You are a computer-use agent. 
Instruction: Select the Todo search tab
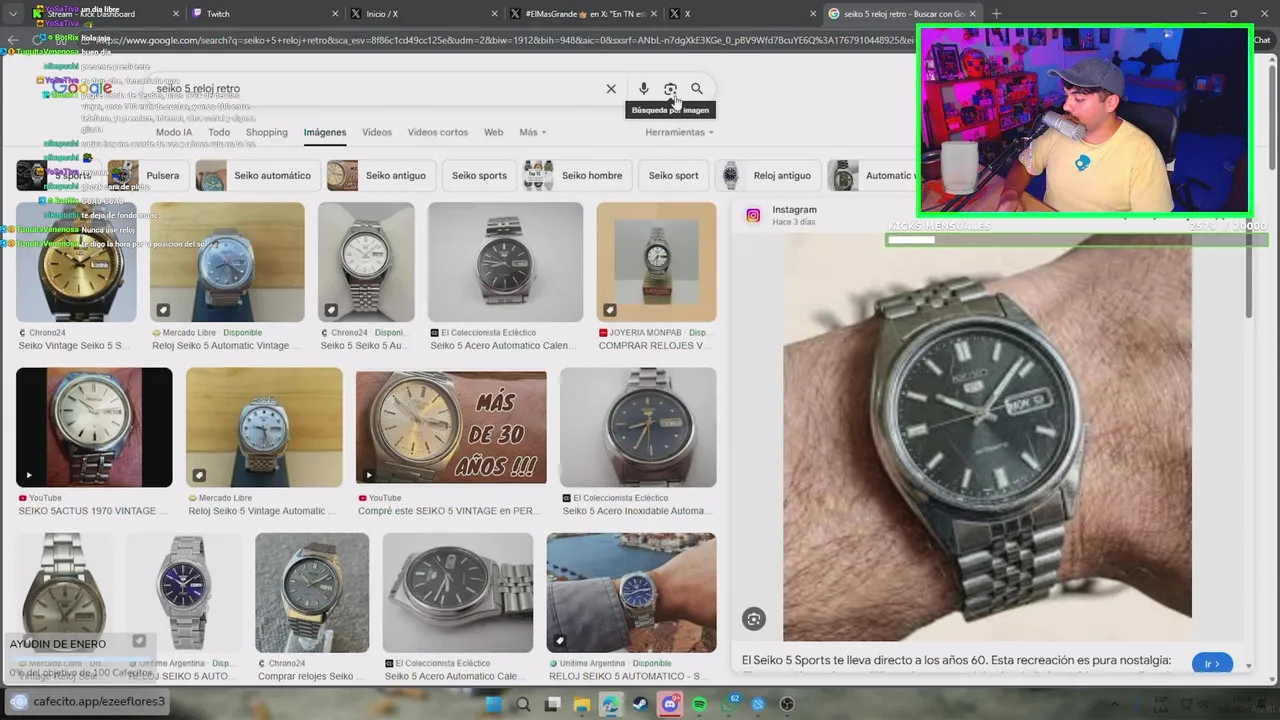pos(219,132)
